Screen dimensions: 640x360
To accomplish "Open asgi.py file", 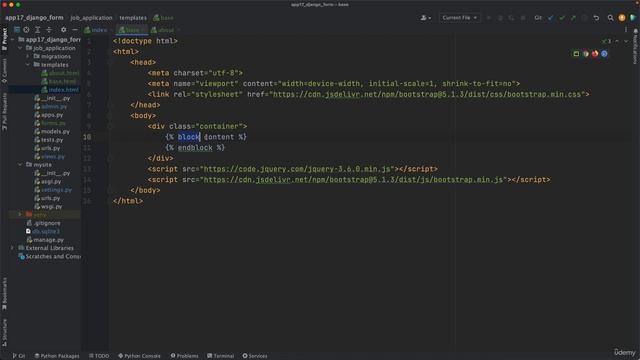I will click(x=48, y=181).
